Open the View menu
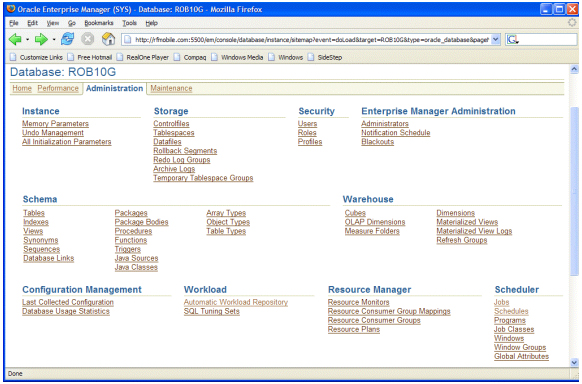582x384 pixels. (53, 23)
